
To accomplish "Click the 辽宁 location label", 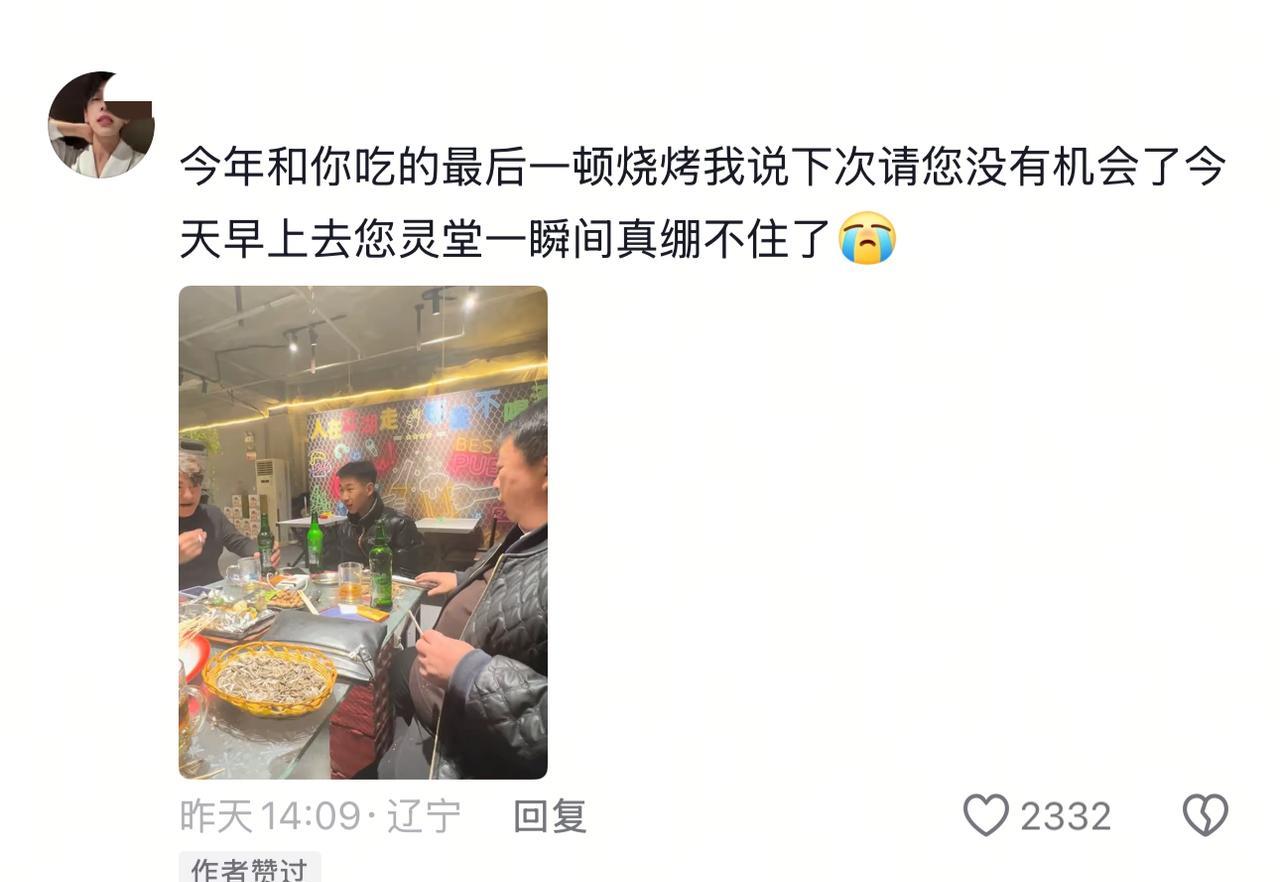I will tap(423, 816).
